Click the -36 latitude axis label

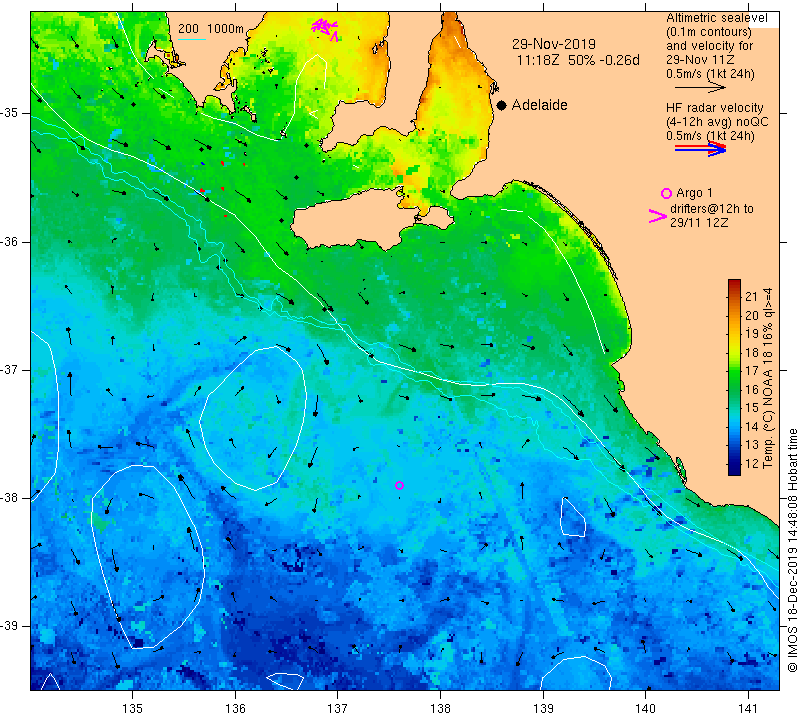[9, 241]
